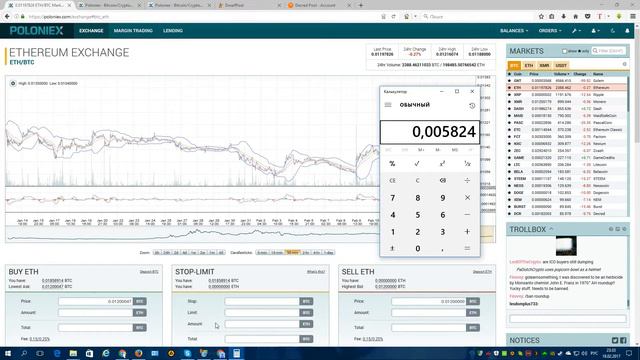The image size is (640, 360).
Task: Open the user account menu in header
Action: click(595, 31)
